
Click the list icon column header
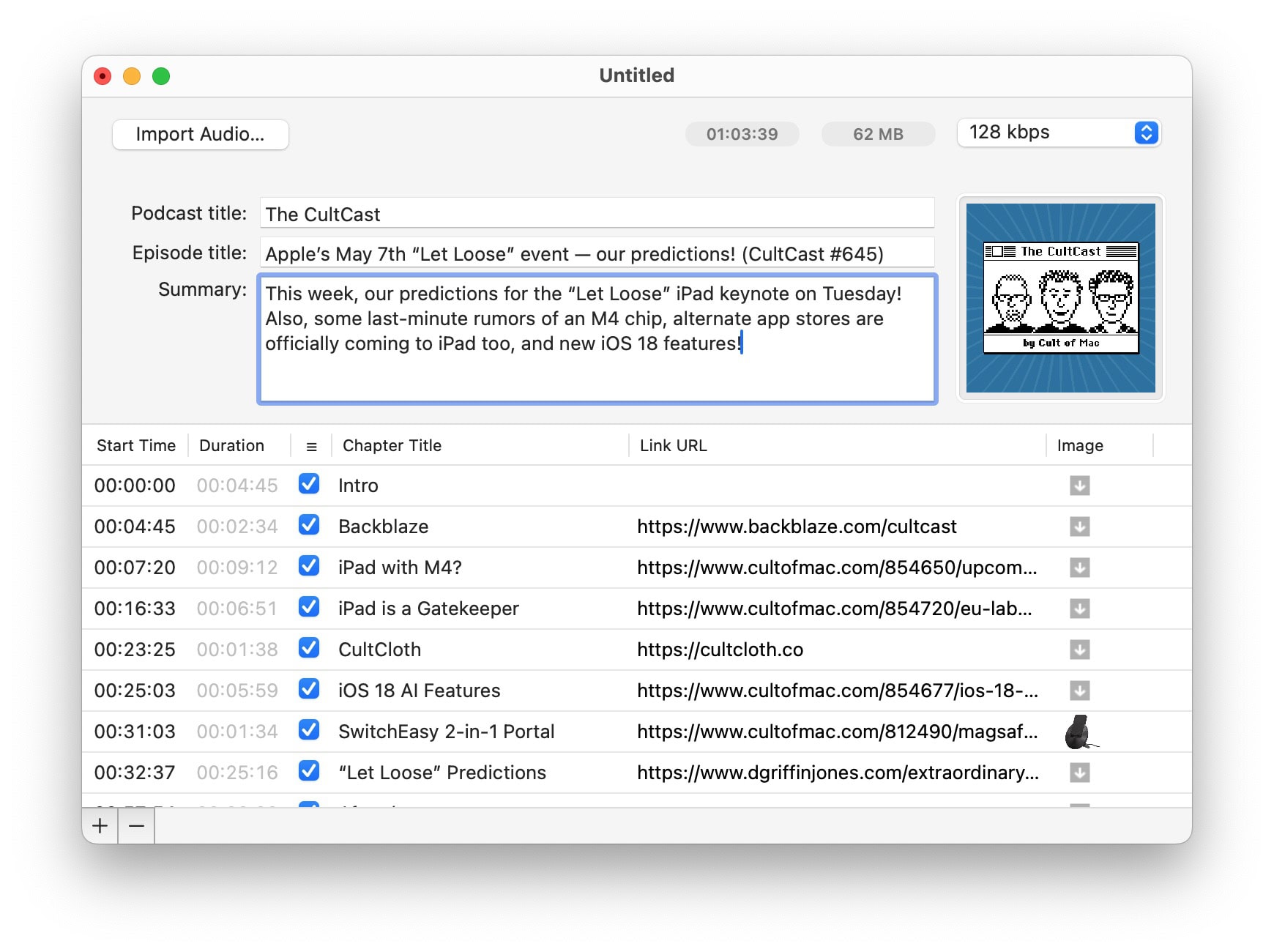[x=311, y=446]
